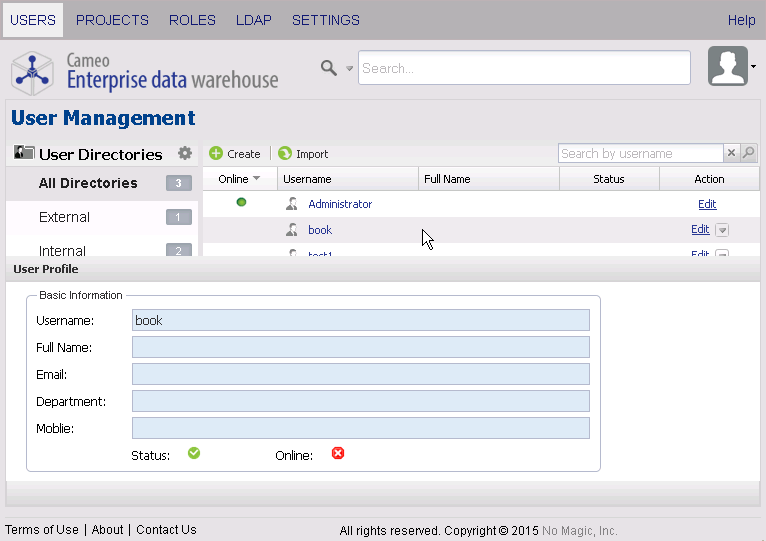The height and width of the screenshot is (541, 766).
Task: Open dropdown arrow next to book's Edit
Action: pyautogui.click(x=723, y=230)
